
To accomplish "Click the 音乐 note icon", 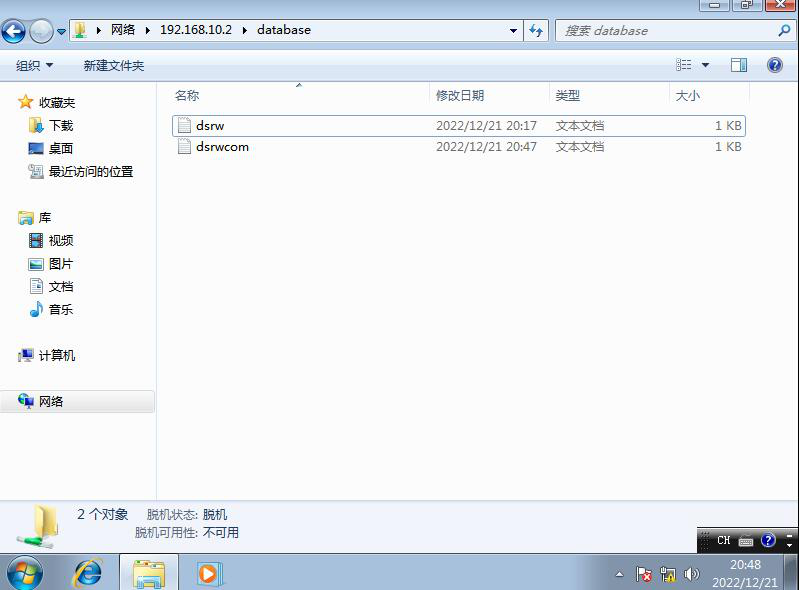I will click(x=36, y=309).
